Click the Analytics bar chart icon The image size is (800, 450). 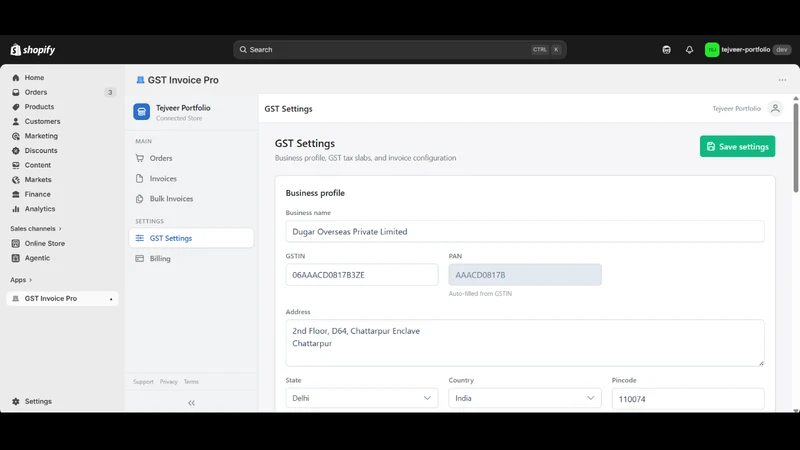coord(16,209)
